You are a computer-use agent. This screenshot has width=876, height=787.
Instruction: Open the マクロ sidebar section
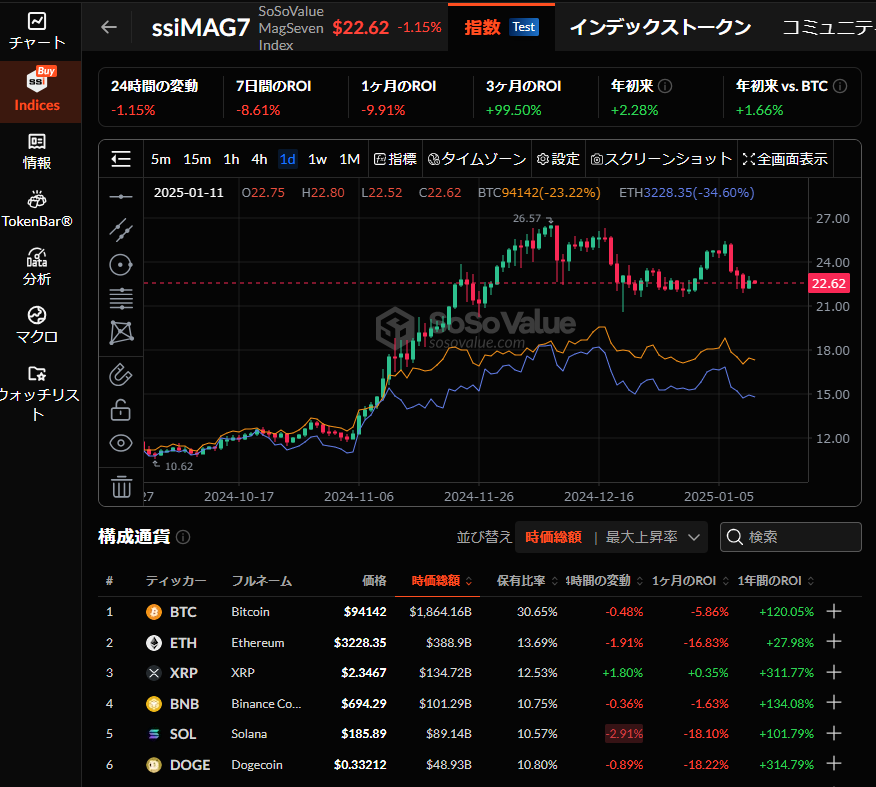point(37,325)
